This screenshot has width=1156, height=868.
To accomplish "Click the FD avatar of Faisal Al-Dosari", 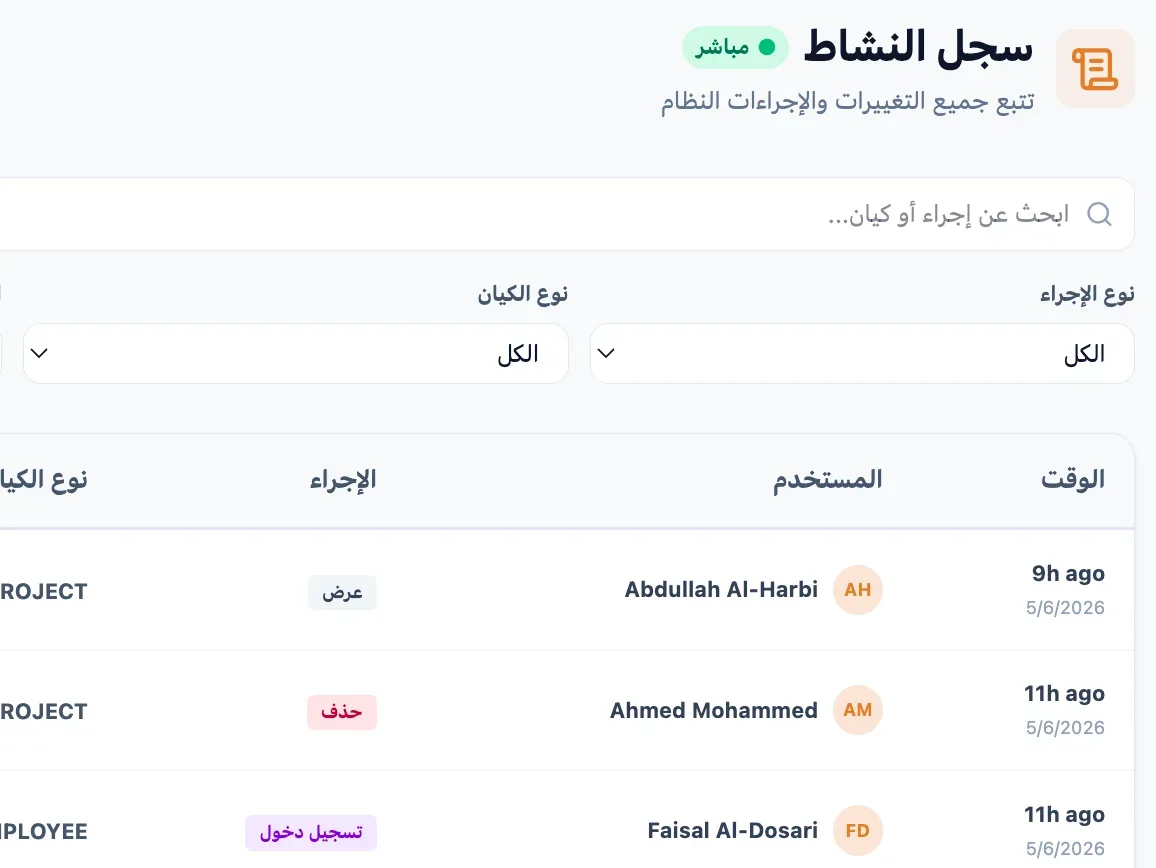I will click(857, 831).
